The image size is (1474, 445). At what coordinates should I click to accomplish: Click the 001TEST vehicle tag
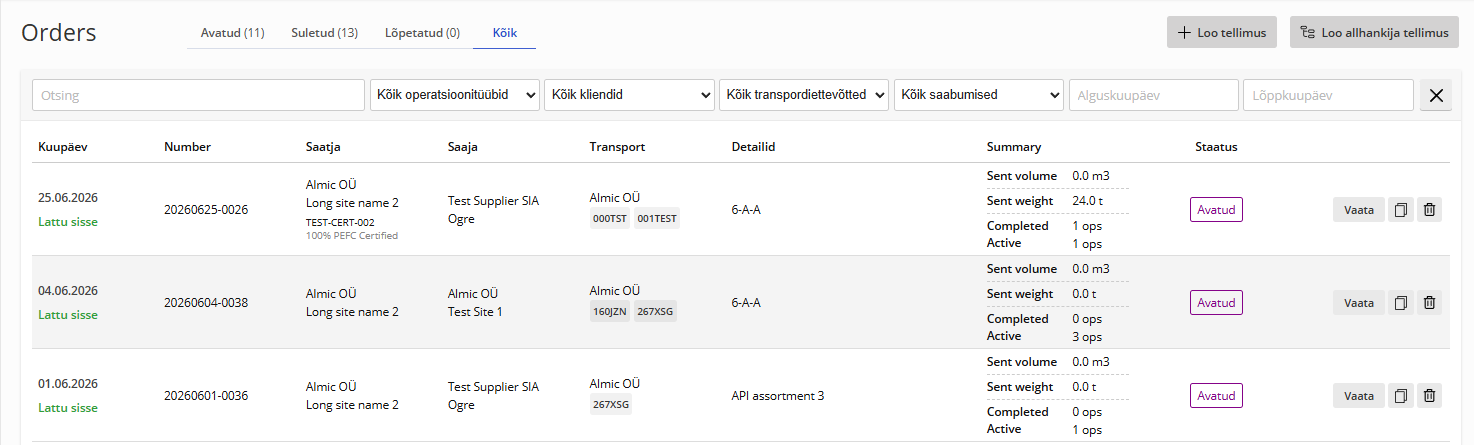click(x=657, y=218)
